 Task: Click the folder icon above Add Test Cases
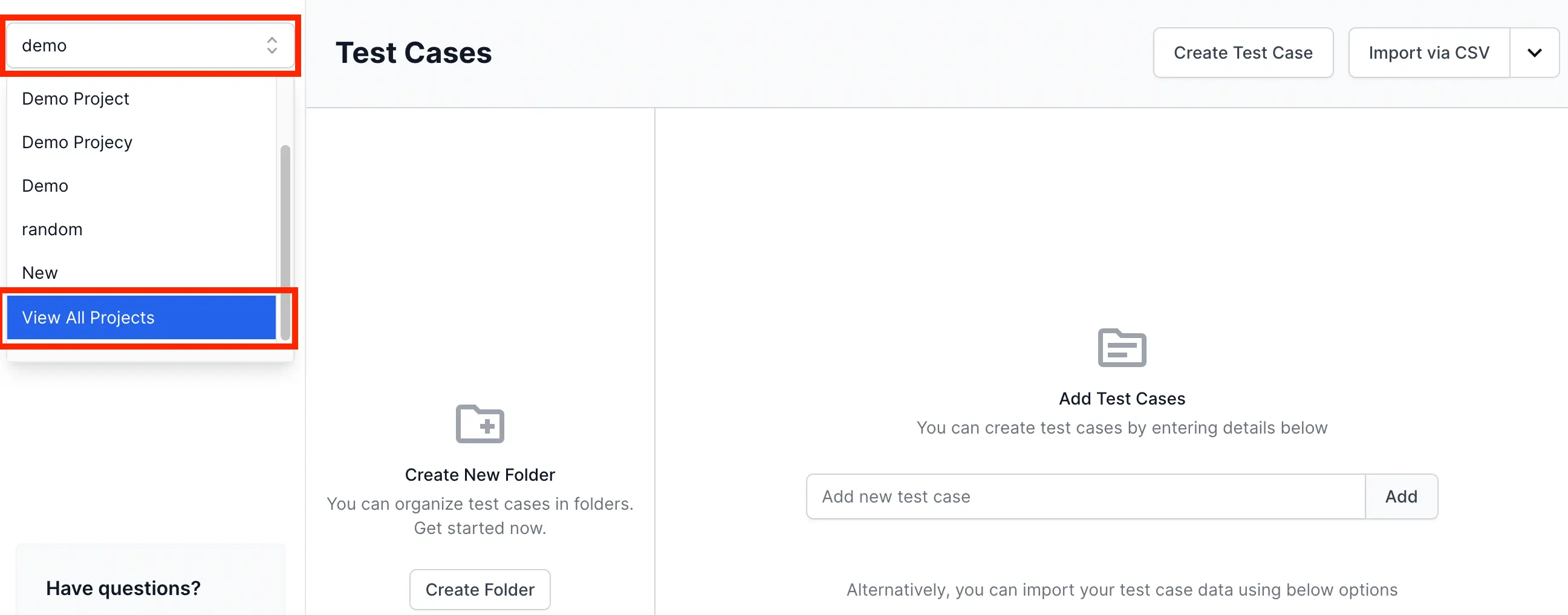tap(1121, 348)
